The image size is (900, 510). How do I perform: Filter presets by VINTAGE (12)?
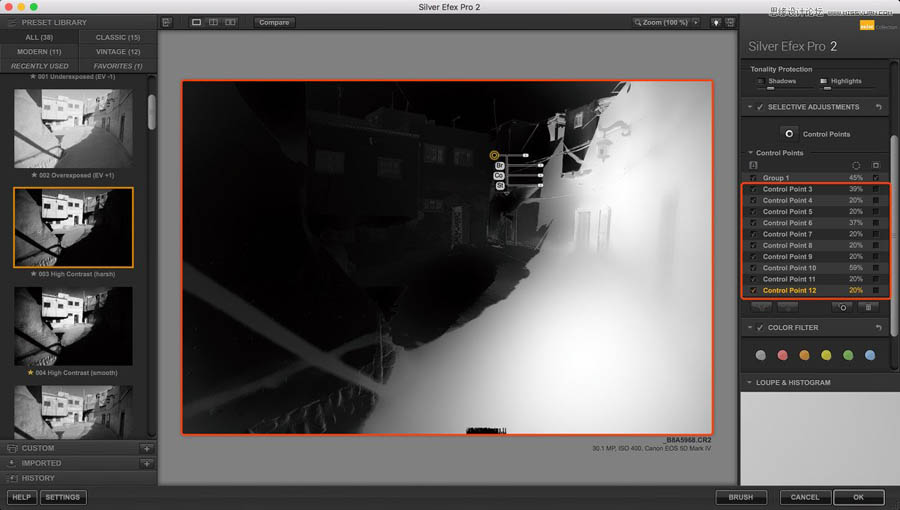click(118, 52)
